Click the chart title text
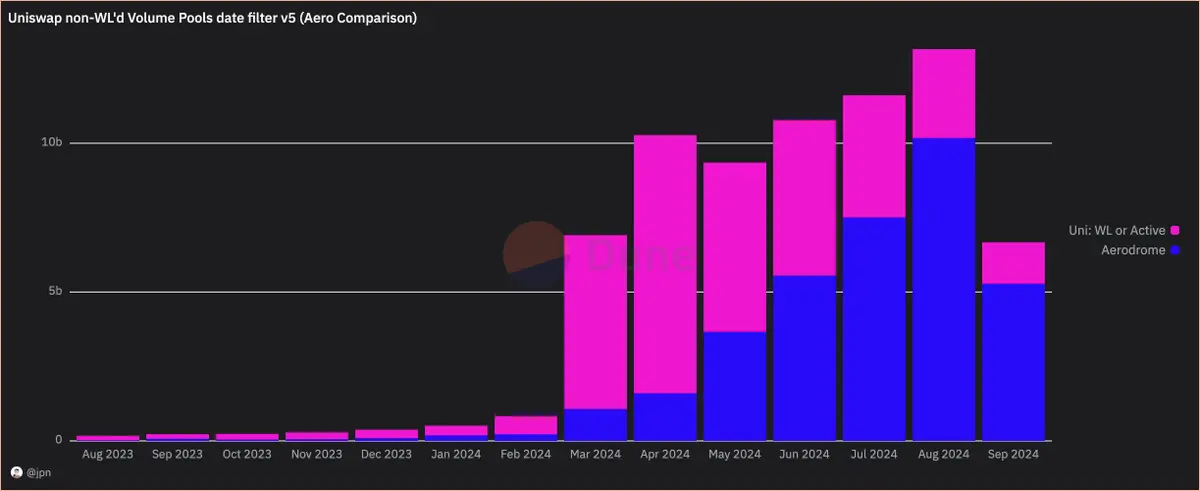The image size is (1200, 491). [213, 19]
